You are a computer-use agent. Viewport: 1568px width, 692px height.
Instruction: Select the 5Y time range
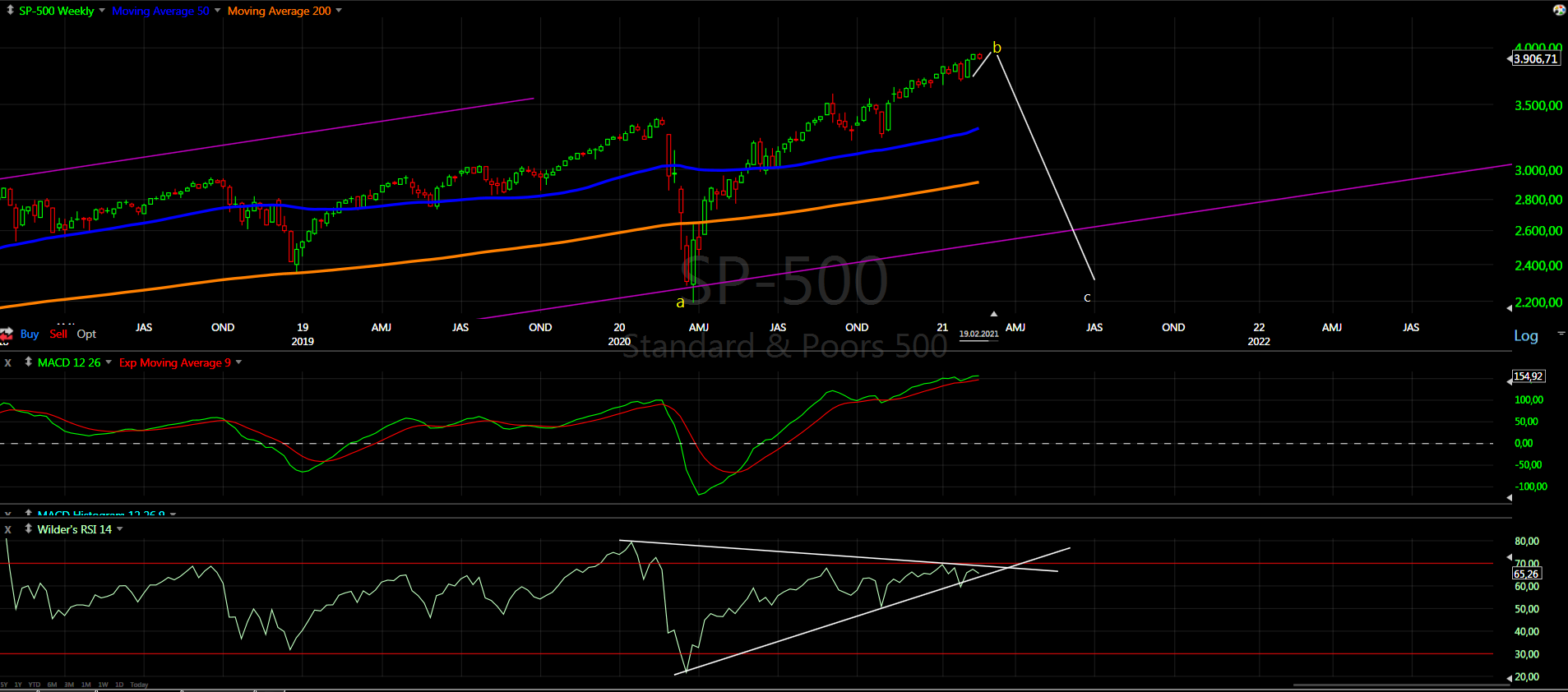point(4,685)
